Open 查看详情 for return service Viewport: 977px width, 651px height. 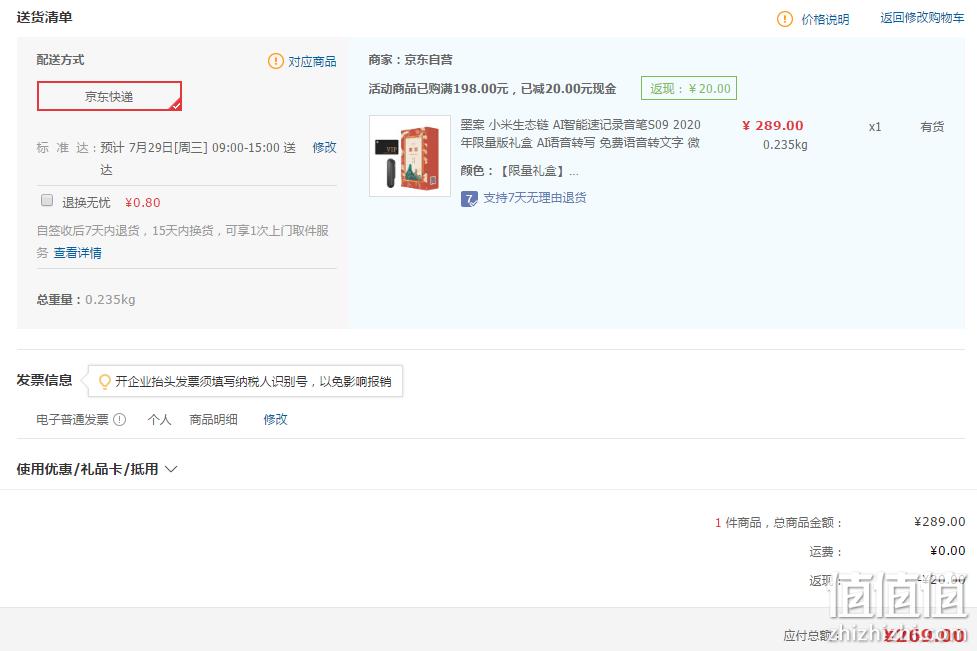pos(78,253)
